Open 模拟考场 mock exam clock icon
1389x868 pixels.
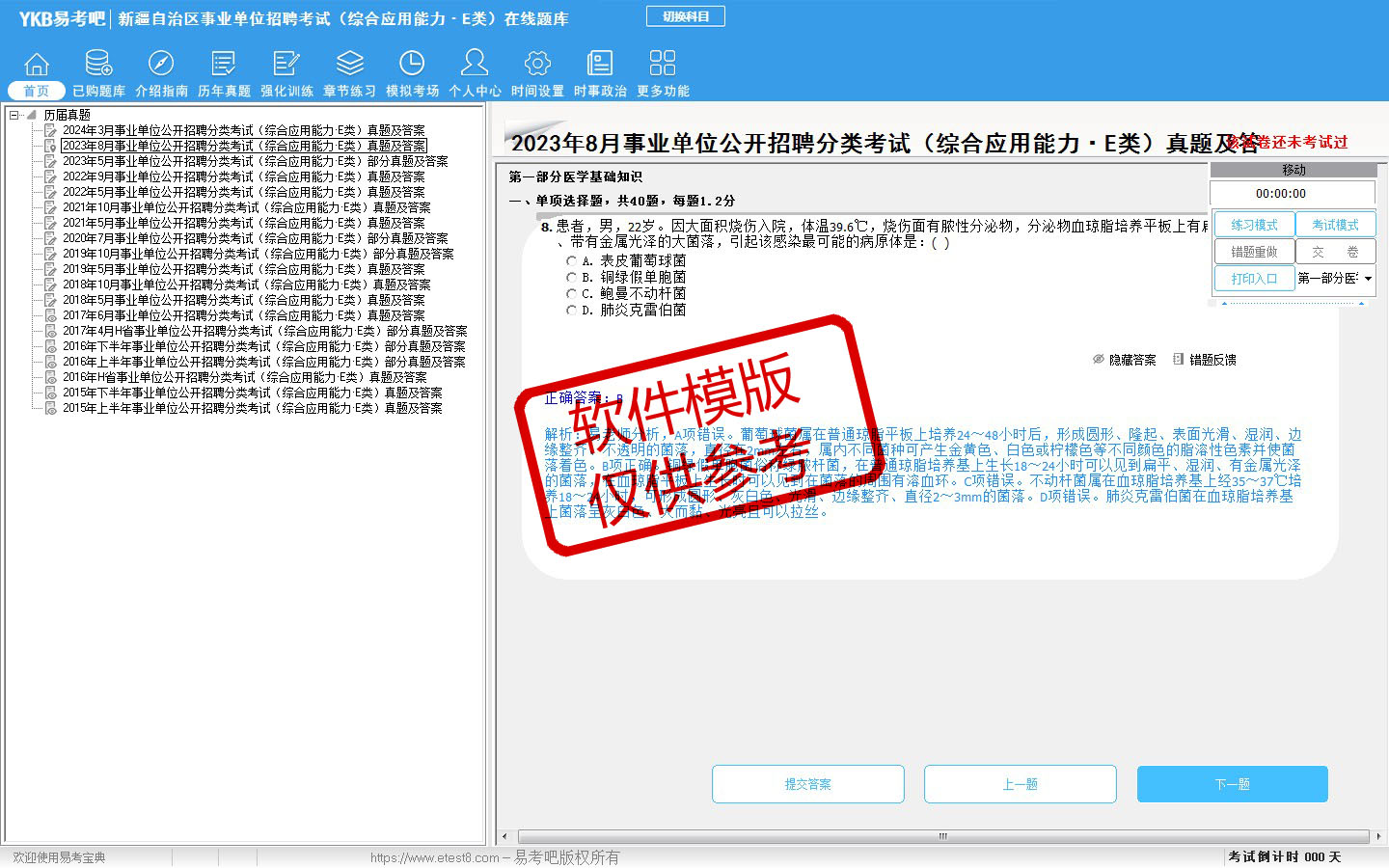point(412,65)
